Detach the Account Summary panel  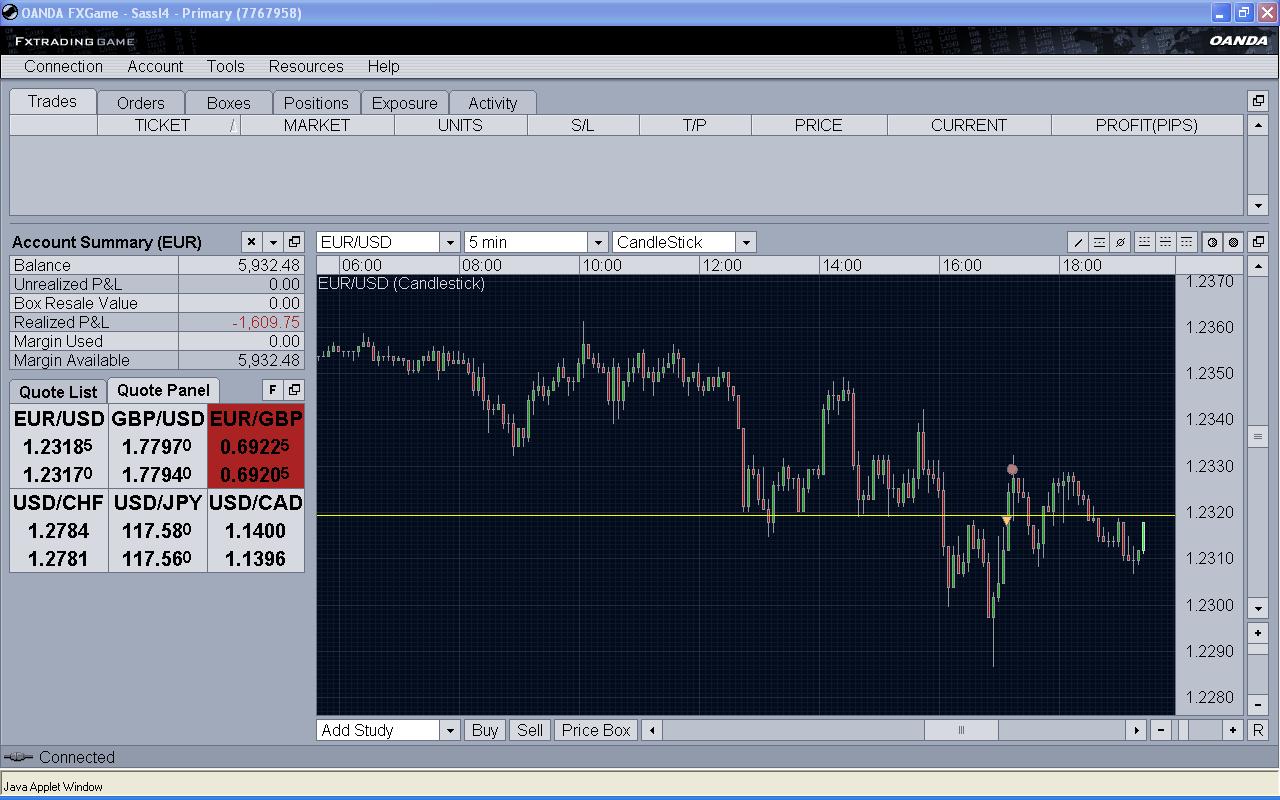(294, 242)
